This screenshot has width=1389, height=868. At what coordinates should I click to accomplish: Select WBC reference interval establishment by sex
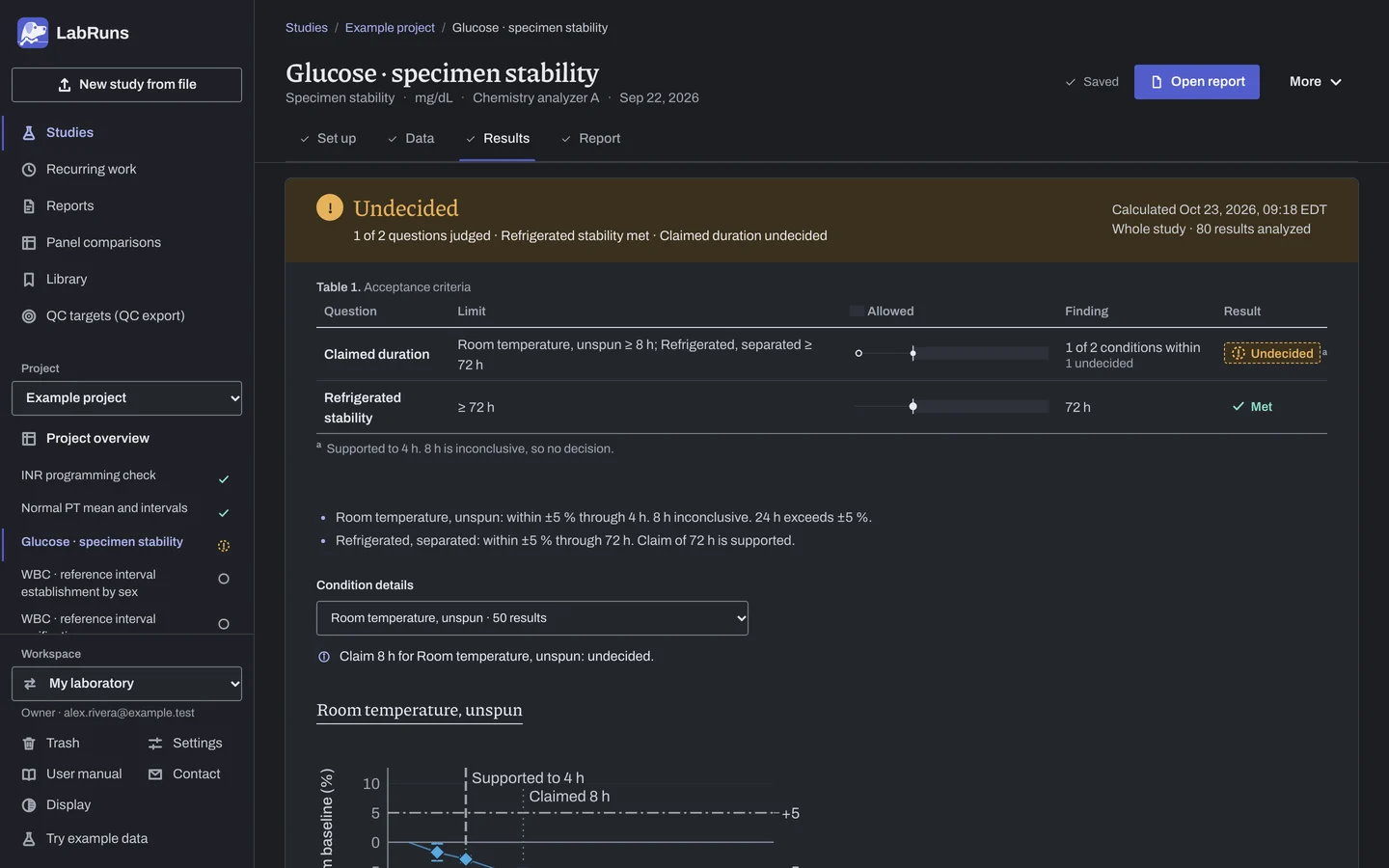point(89,583)
